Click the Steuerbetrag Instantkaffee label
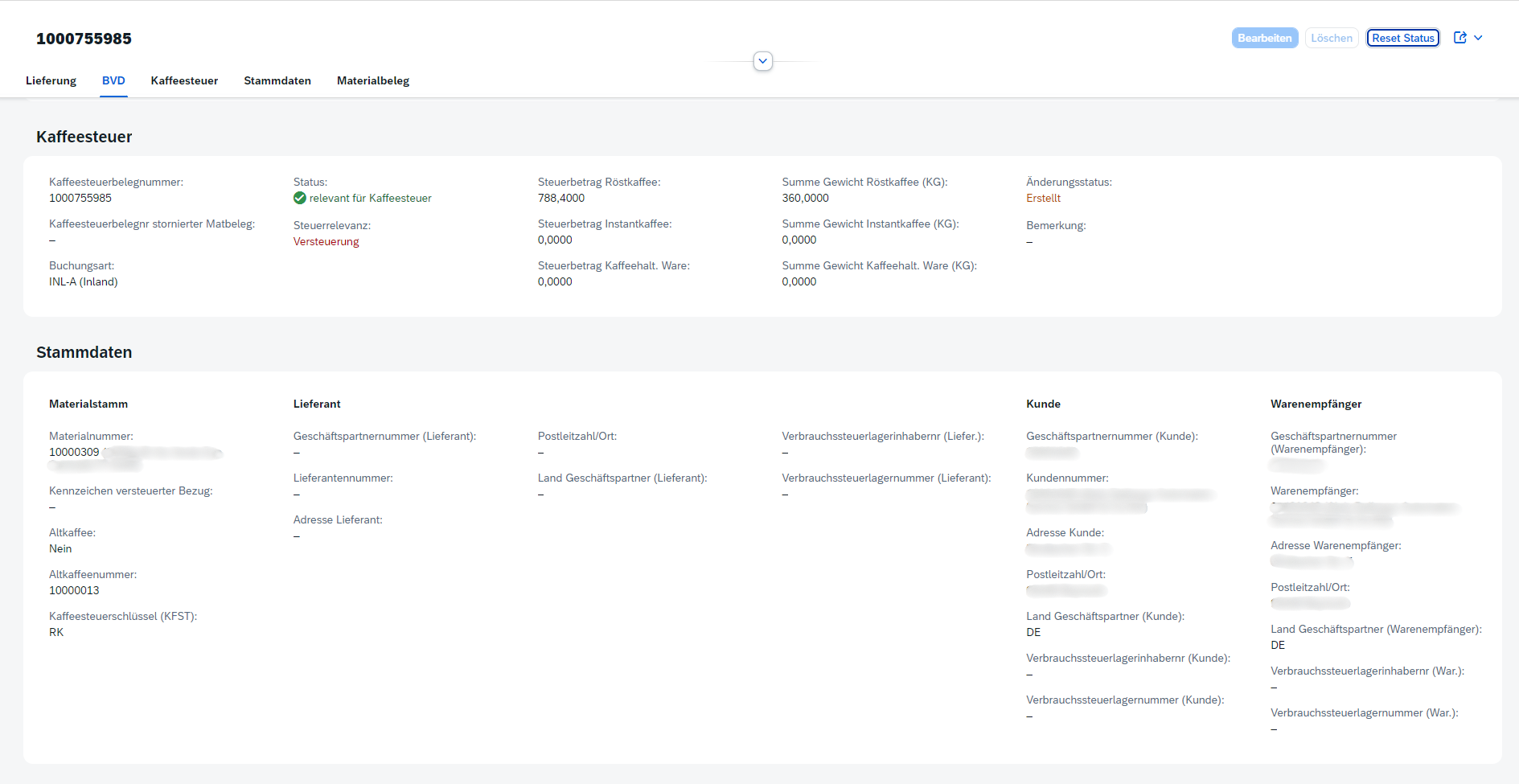This screenshot has width=1519, height=784. 605,224
